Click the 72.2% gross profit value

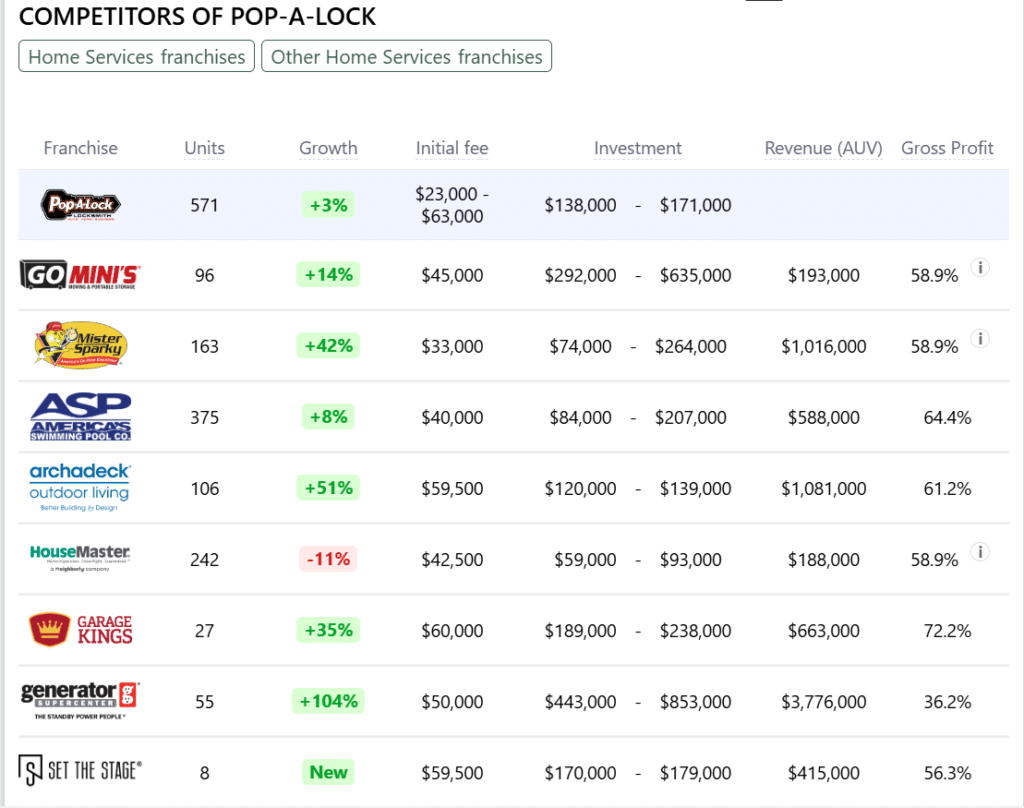click(947, 631)
